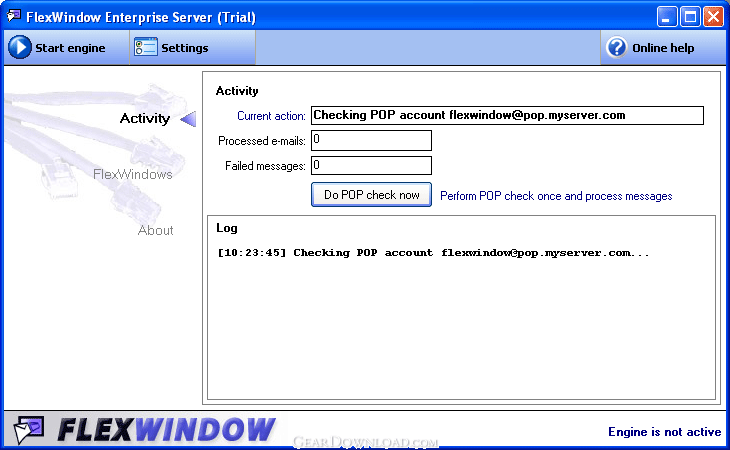Click the FlexWindow envelope logo icon

tap(29, 430)
